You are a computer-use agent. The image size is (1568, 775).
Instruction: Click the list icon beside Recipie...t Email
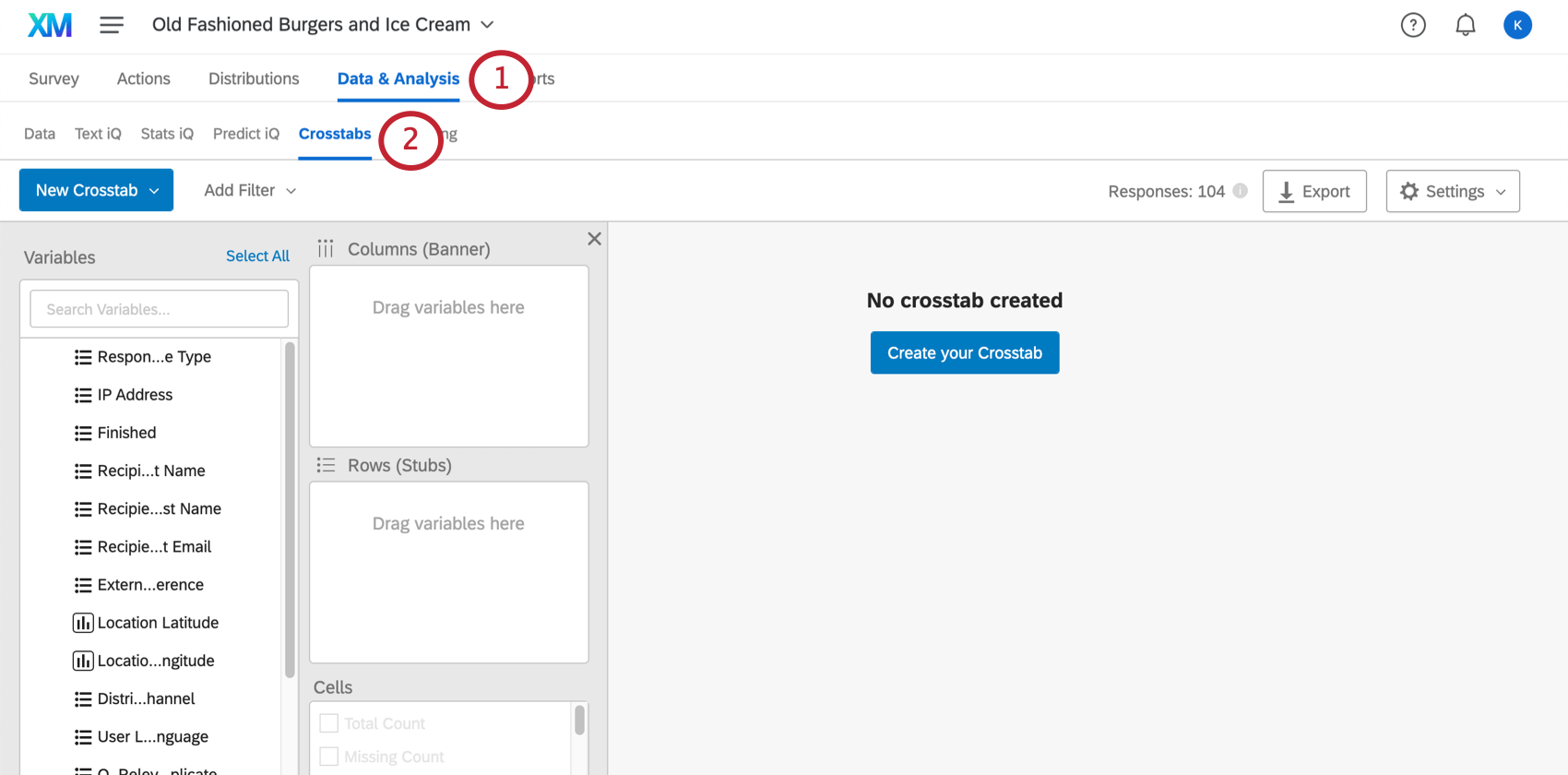[83, 547]
